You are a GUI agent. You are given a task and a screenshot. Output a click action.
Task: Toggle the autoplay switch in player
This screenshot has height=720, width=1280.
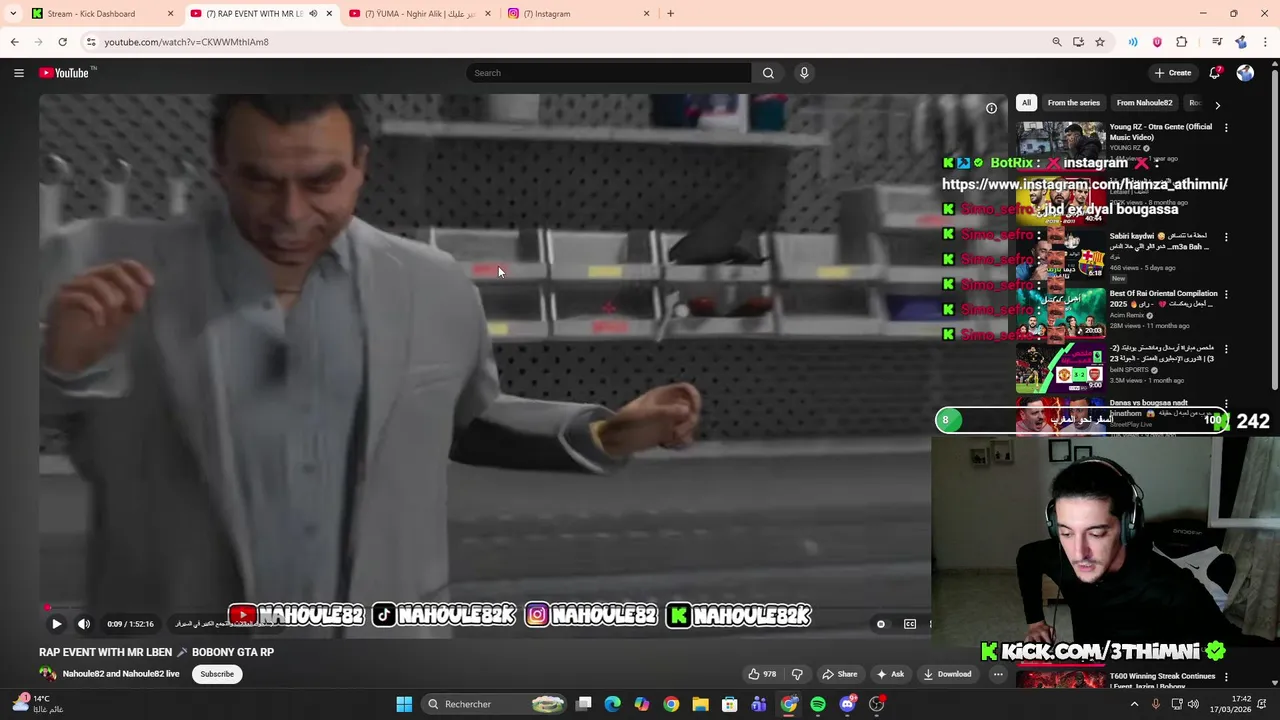tap(881, 624)
